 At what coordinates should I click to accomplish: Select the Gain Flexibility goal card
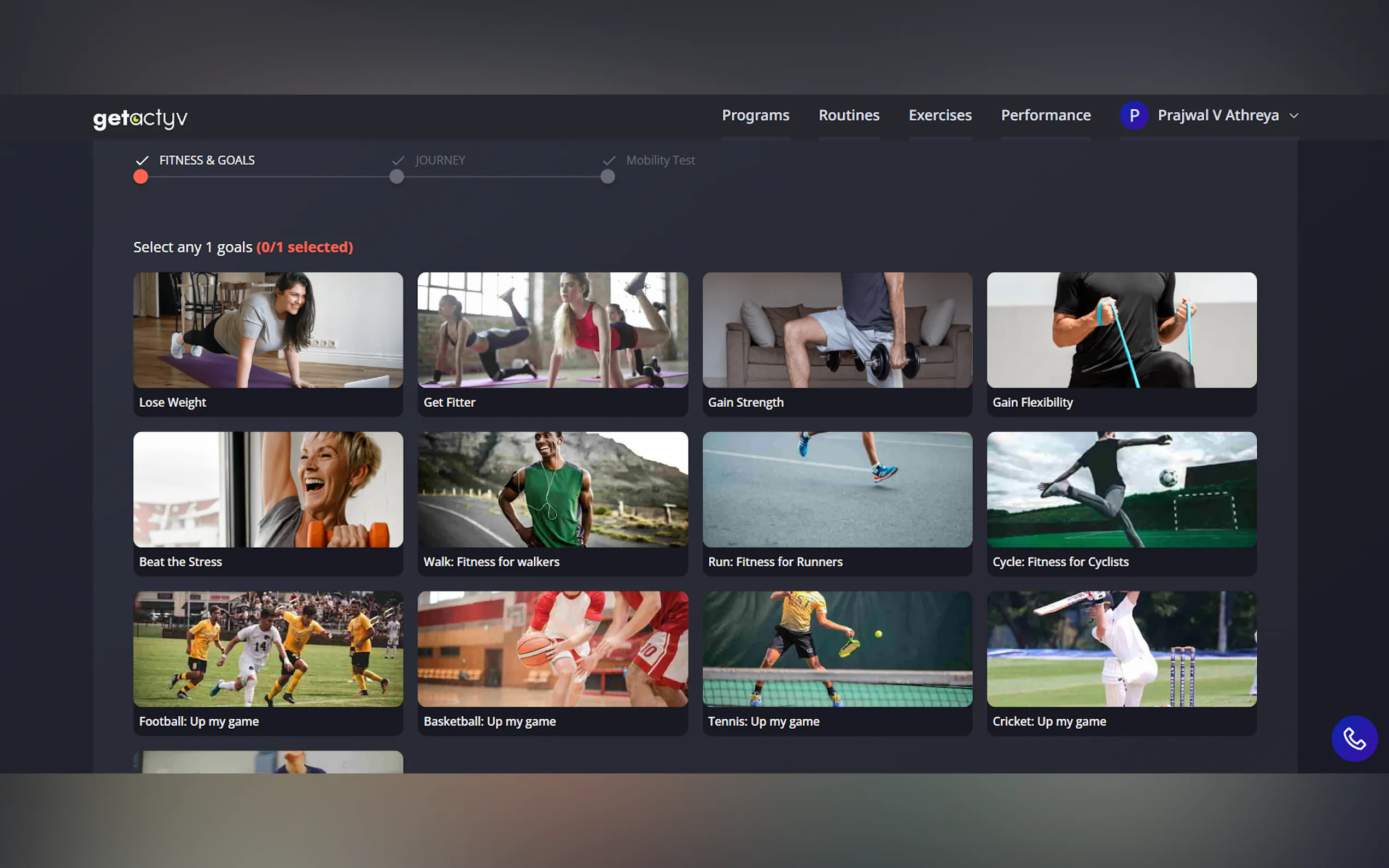coord(1121,343)
